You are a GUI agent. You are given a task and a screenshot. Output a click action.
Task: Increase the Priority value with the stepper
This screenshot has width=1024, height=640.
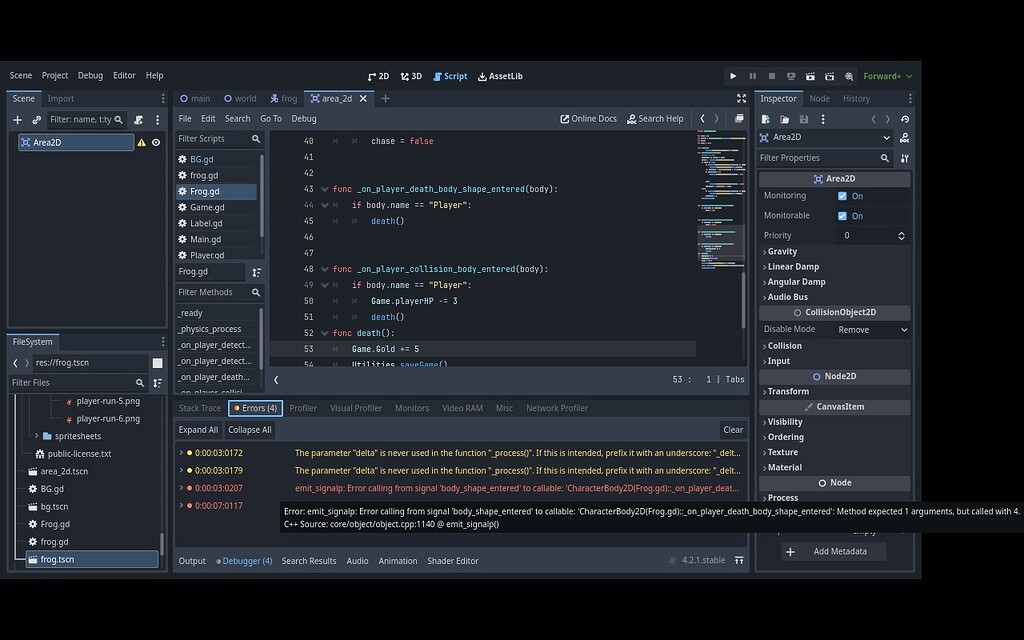[901, 231]
